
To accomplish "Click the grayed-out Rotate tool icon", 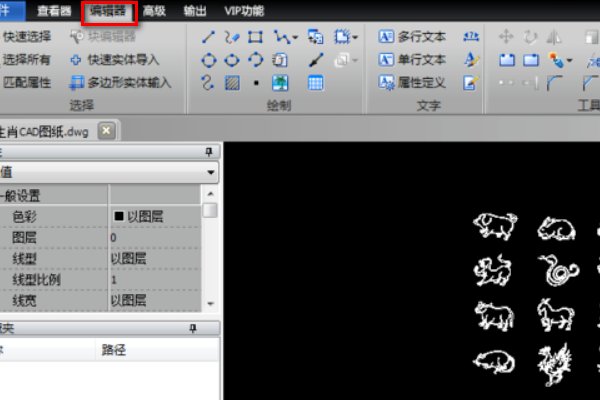I will click(530, 37).
